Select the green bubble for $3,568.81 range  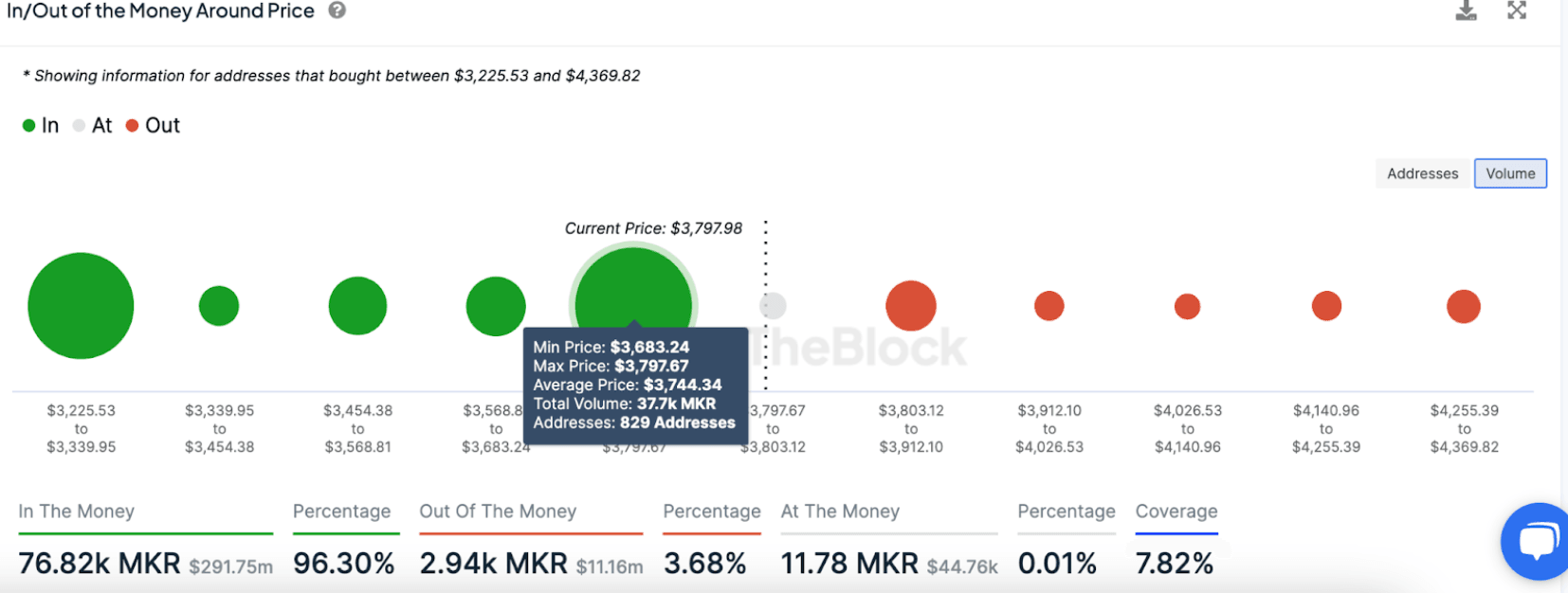tap(496, 306)
